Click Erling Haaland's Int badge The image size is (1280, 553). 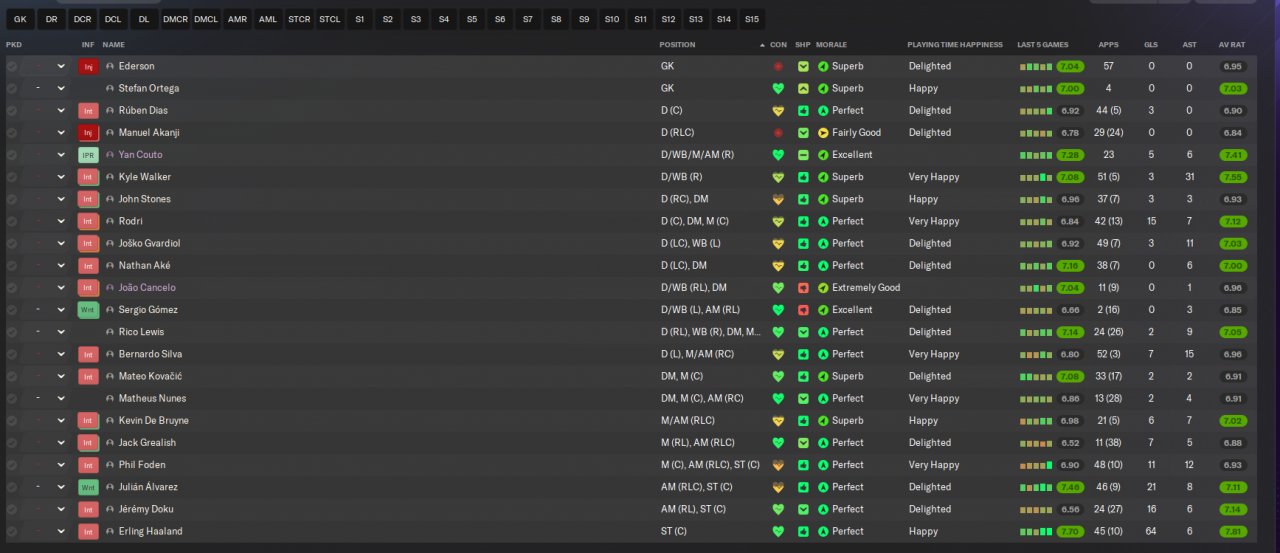(88, 531)
